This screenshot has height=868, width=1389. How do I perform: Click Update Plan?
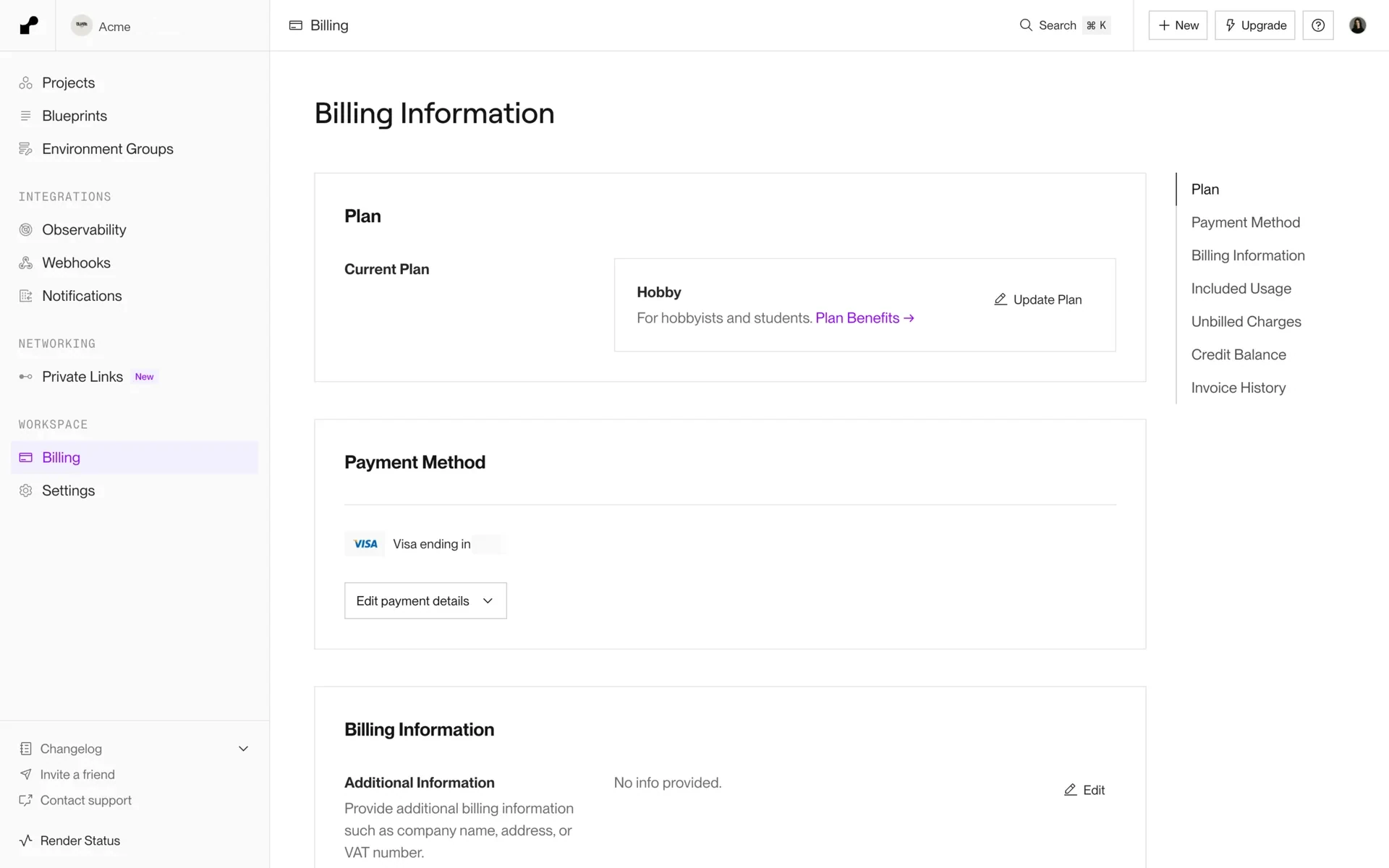click(x=1038, y=299)
